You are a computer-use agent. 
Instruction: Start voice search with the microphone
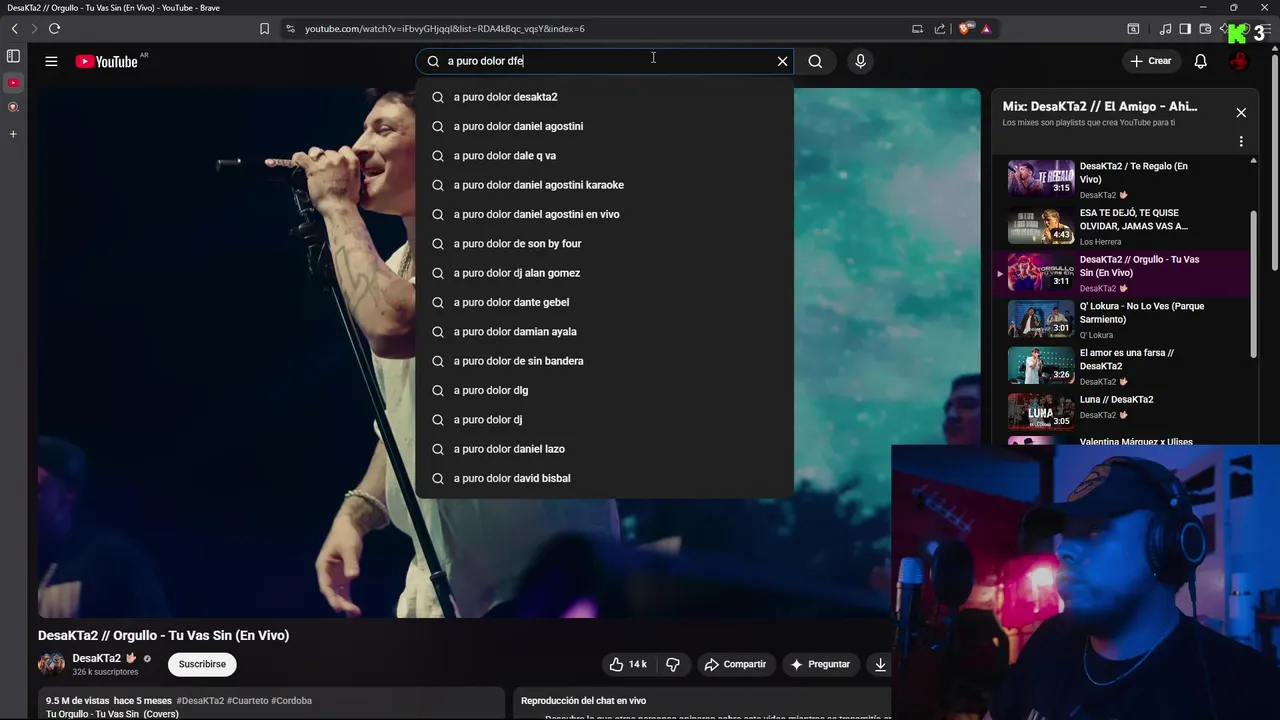(860, 61)
